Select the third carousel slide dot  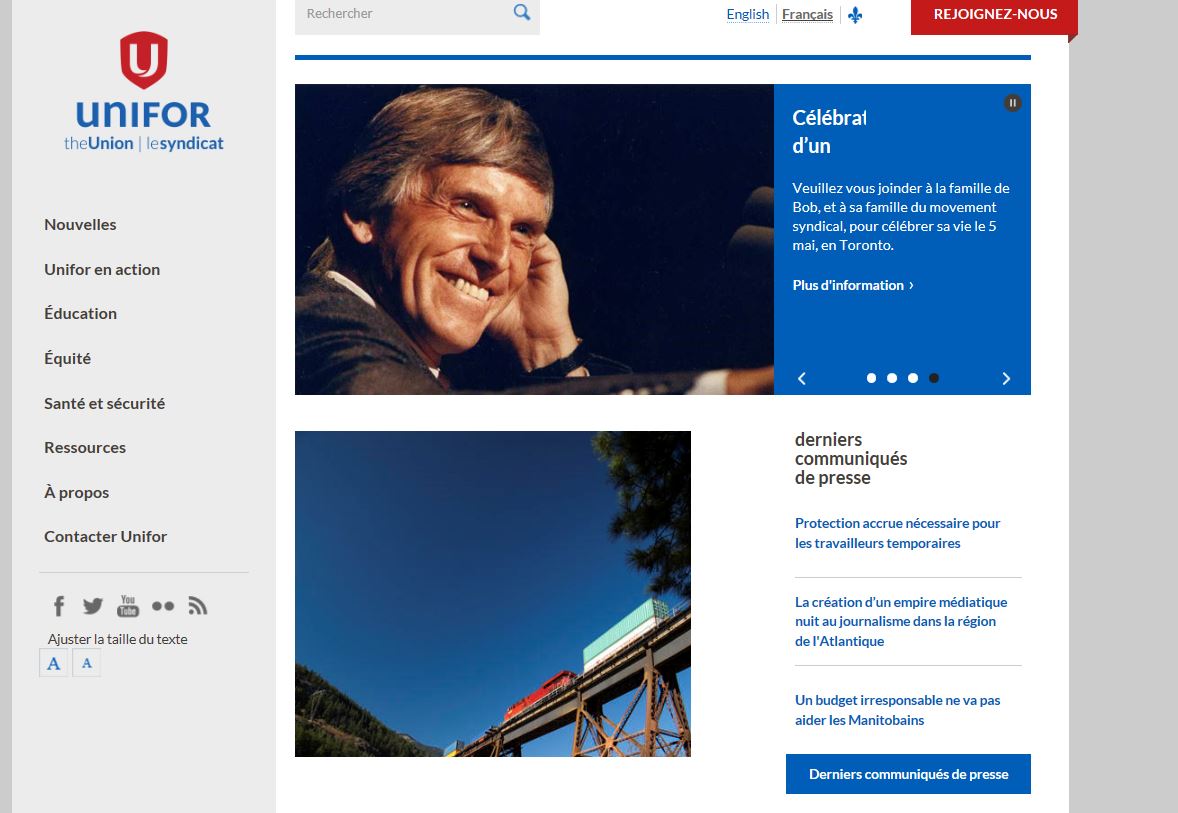(913, 378)
